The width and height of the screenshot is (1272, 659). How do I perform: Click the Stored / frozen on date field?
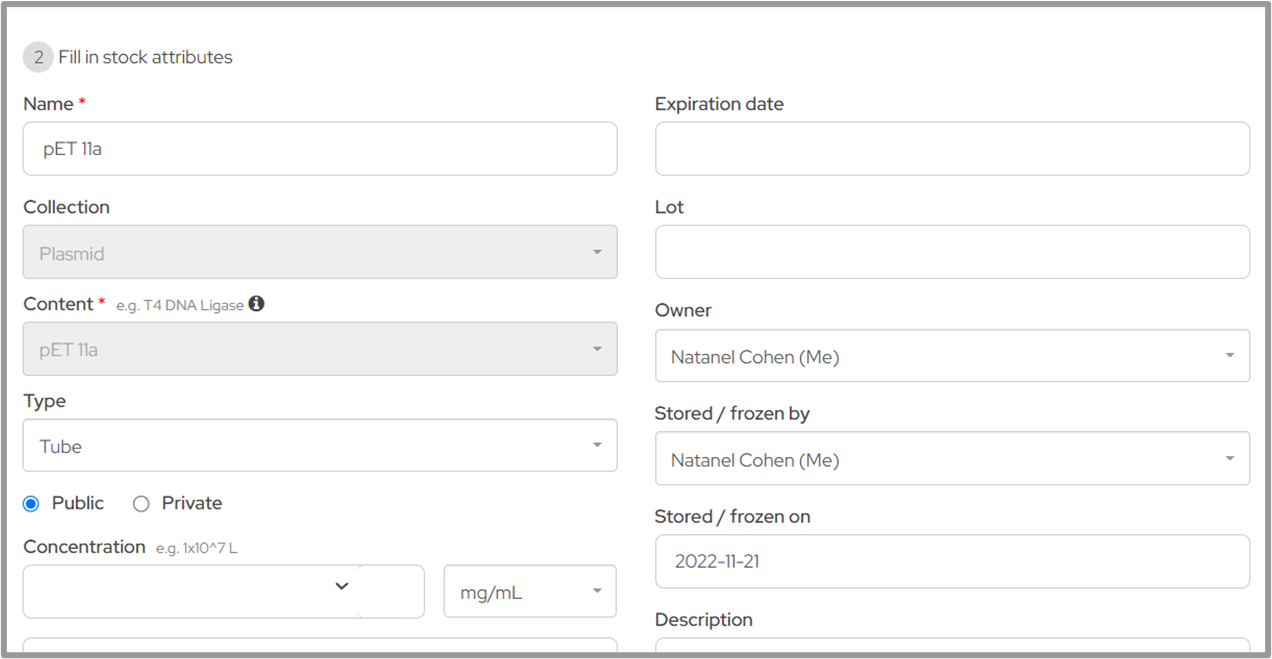pyautogui.click(x=951, y=561)
